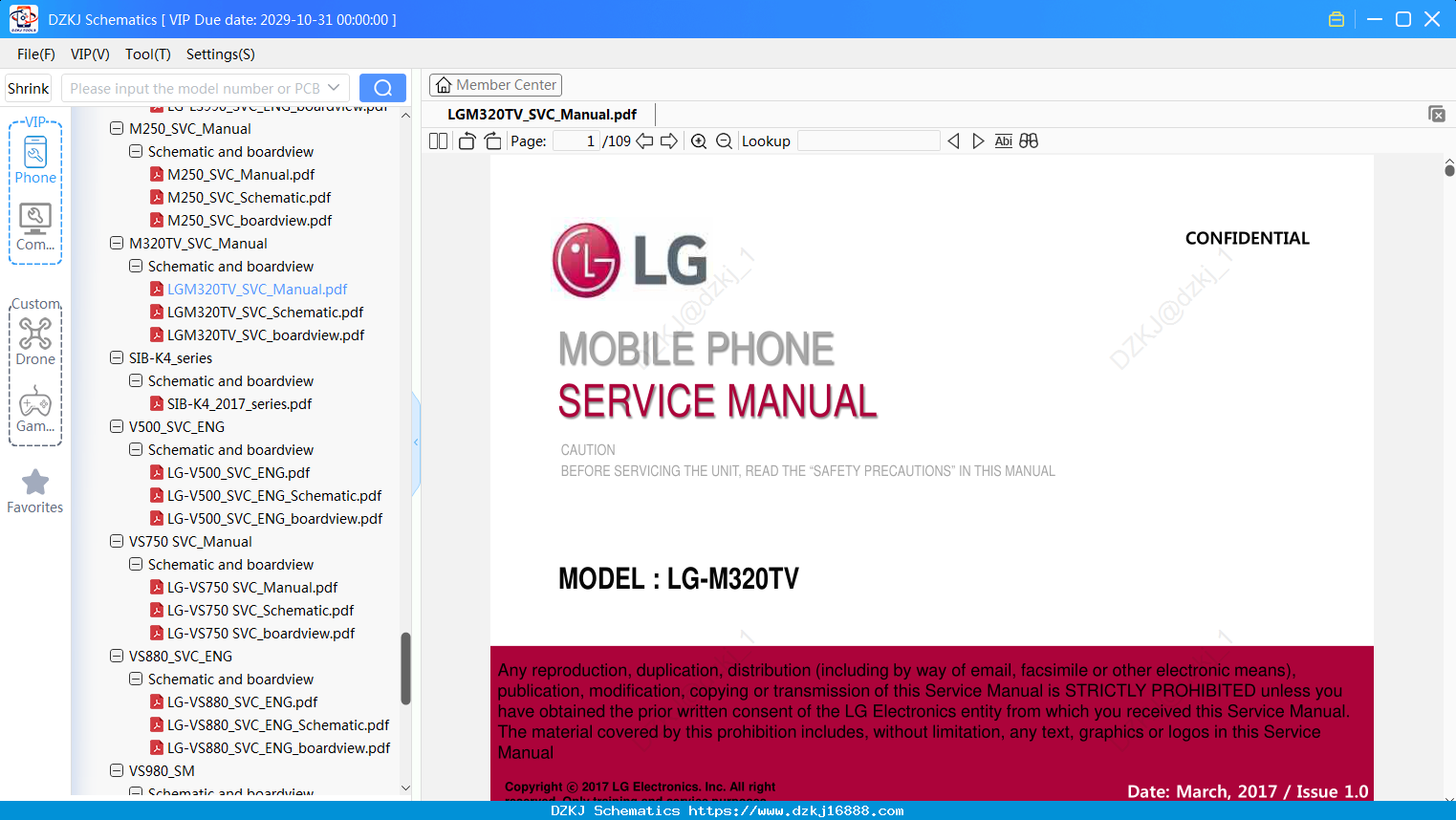Screen dimensions: 1456x820
Task: Open the Drone category in sidebar
Action: (35, 341)
